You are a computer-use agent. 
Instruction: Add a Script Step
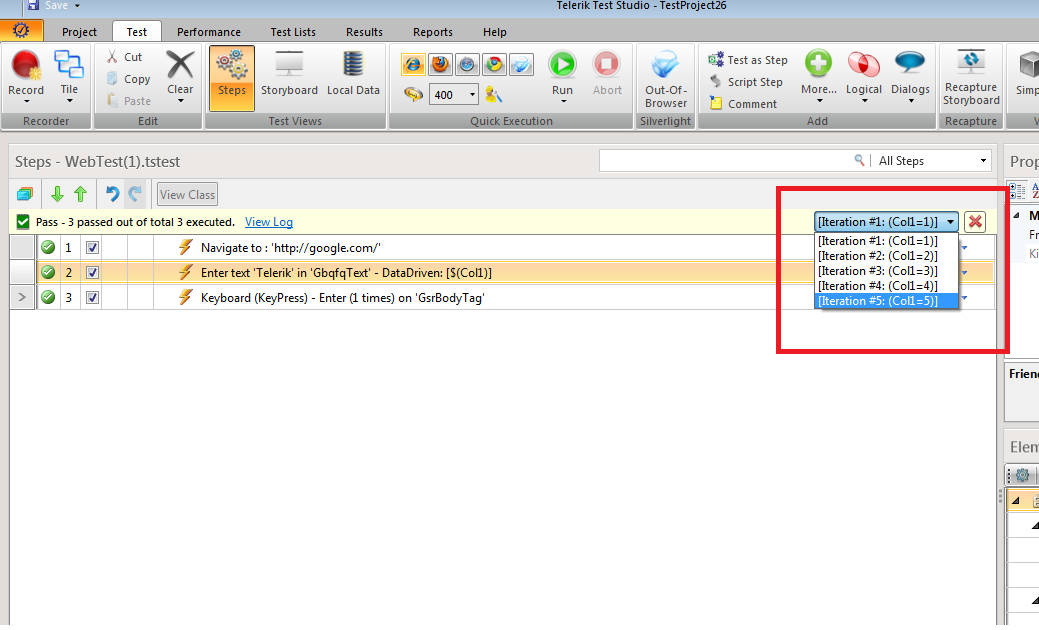coord(745,81)
